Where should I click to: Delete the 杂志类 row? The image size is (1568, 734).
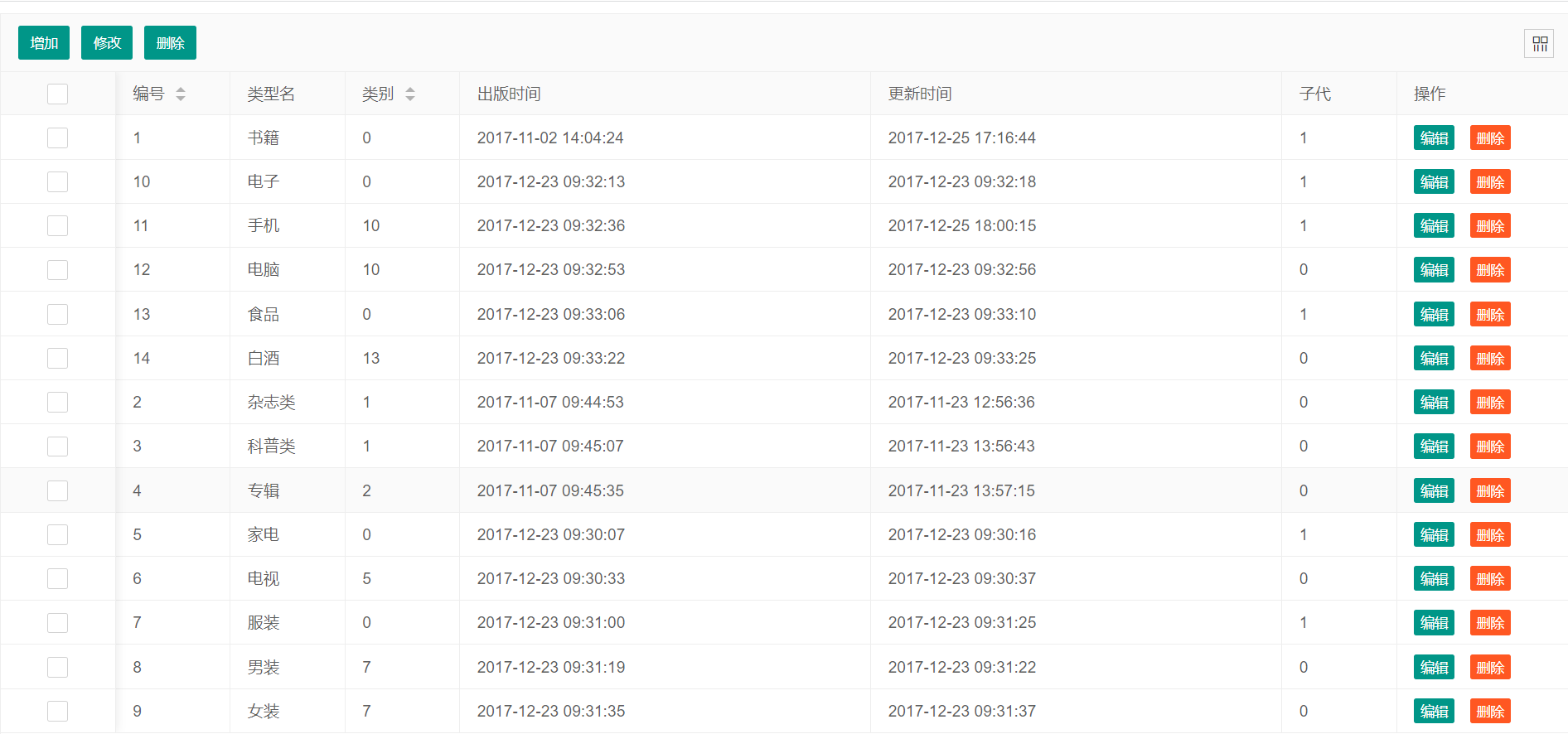[x=1490, y=402]
